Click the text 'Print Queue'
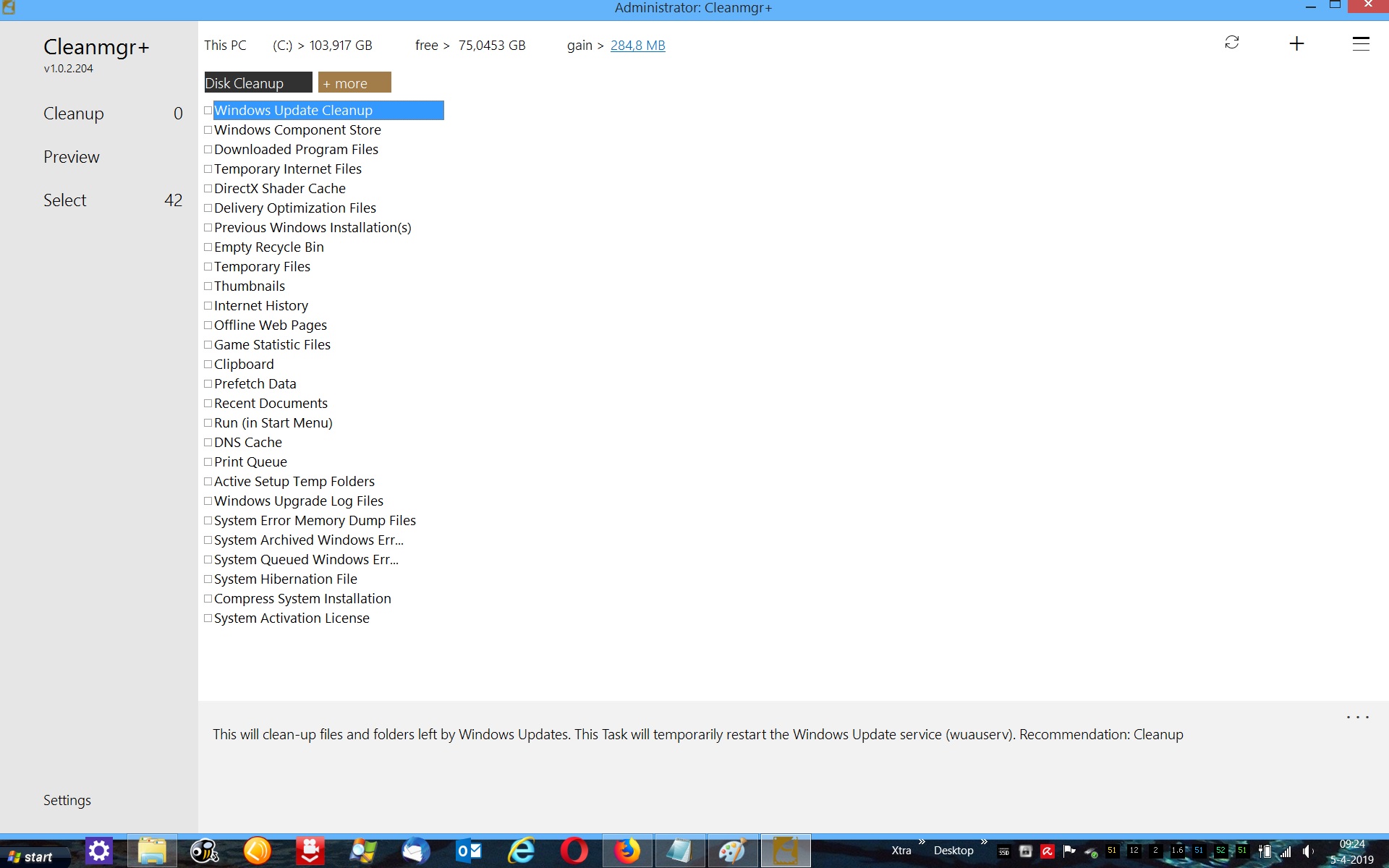 [250, 462]
